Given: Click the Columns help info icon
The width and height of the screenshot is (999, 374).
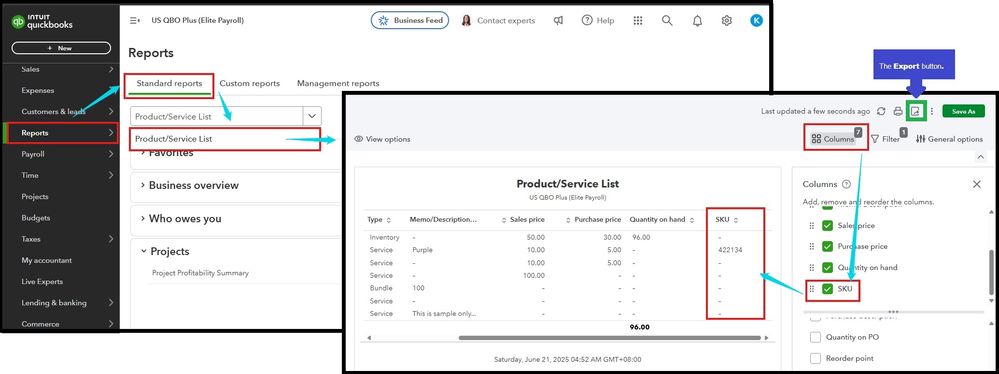Looking at the screenshot, I should point(846,184).
